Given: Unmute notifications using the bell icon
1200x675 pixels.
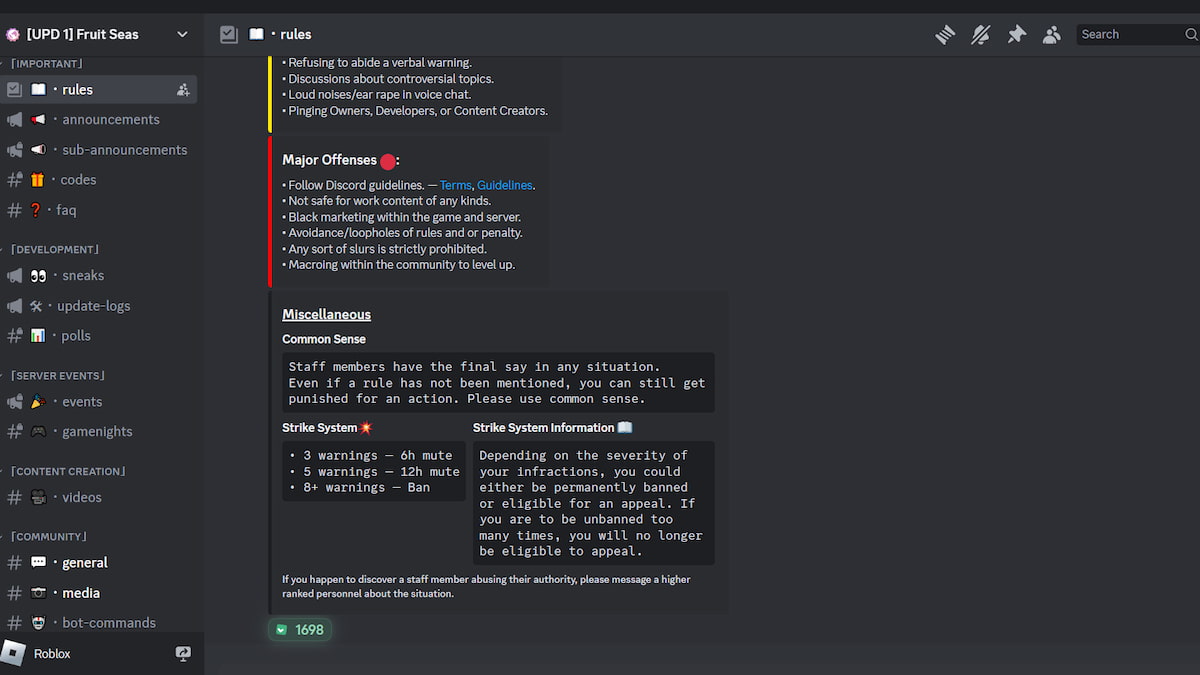Looking at the screenshot, I should pos(980,34).
